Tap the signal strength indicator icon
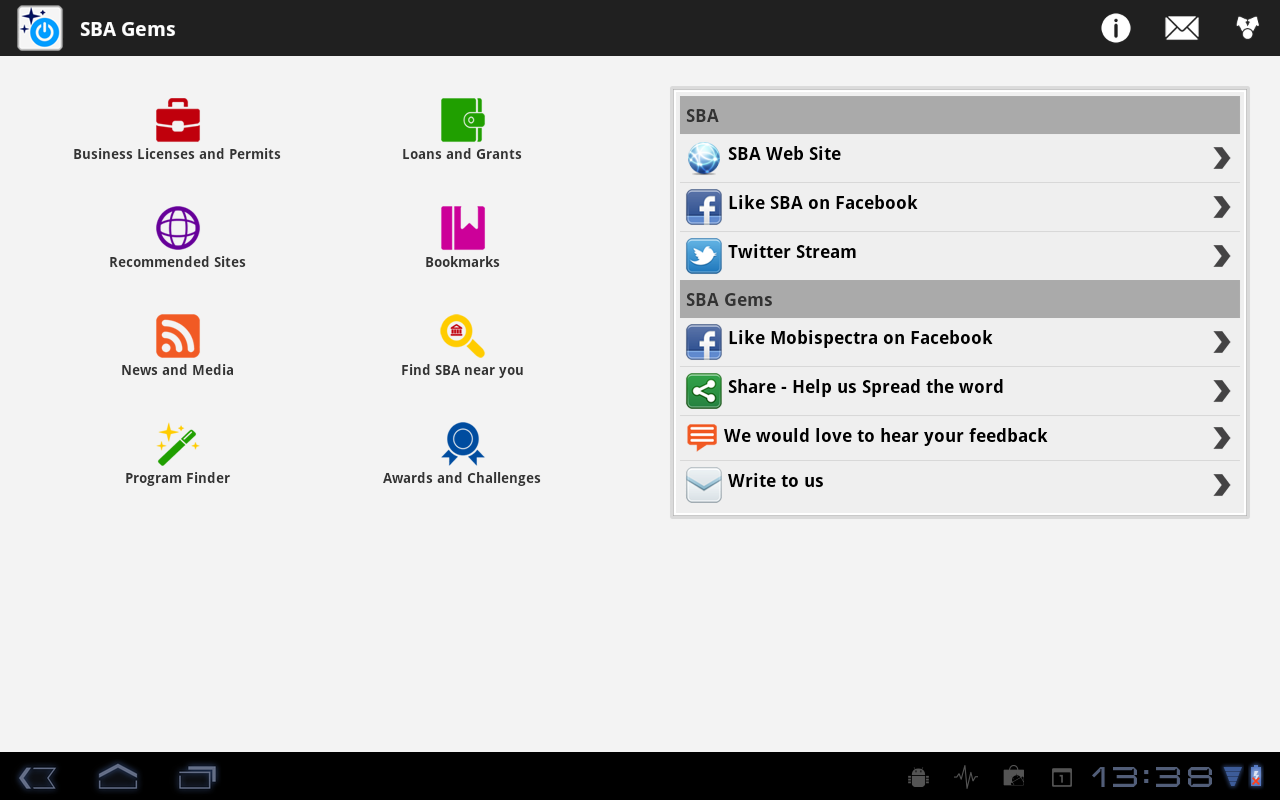Viewport: 1280px width, 800px height. pyautogui.click(x=1233, y=777)
